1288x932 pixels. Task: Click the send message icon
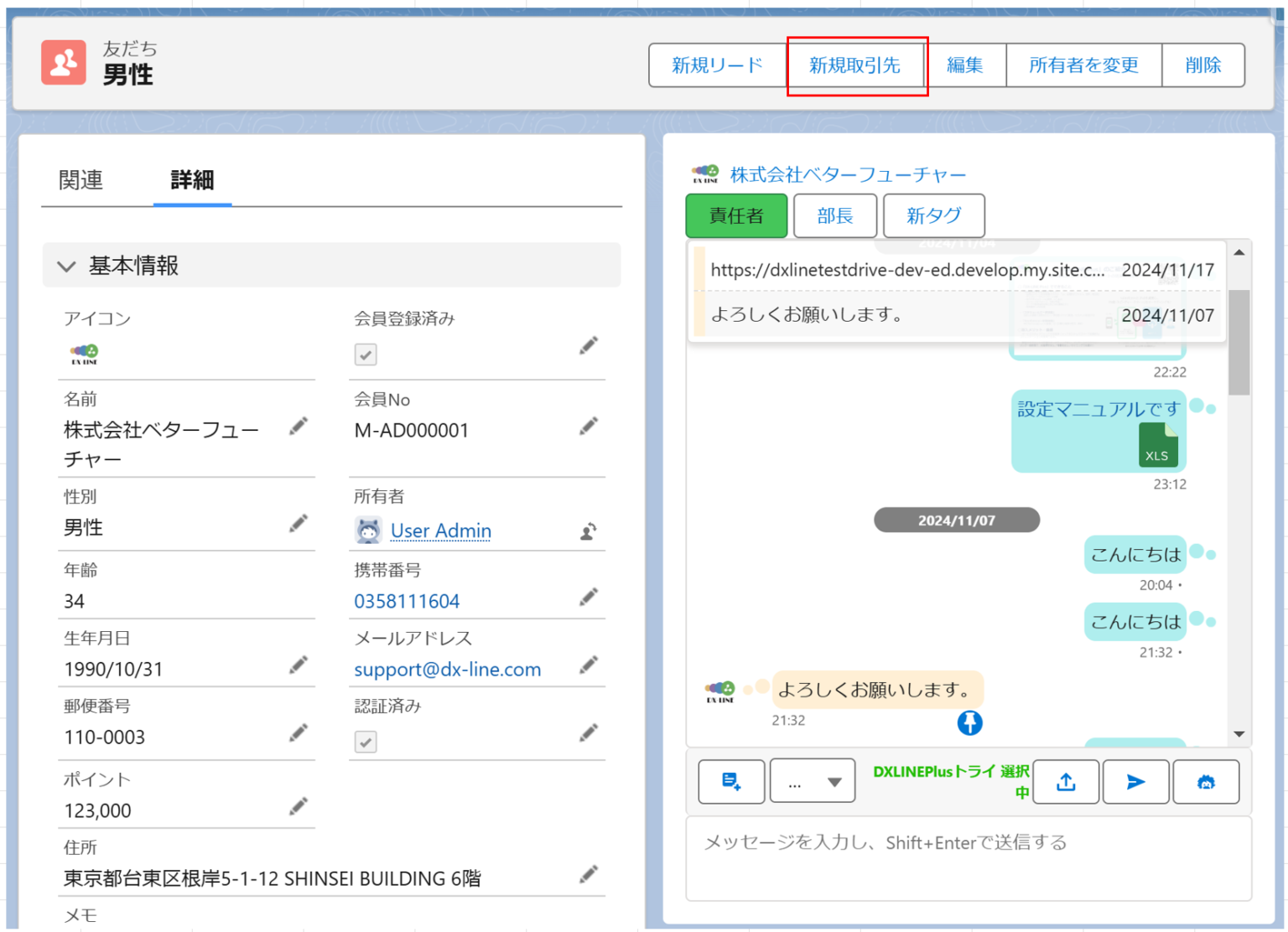click(x=1135, y=781)
